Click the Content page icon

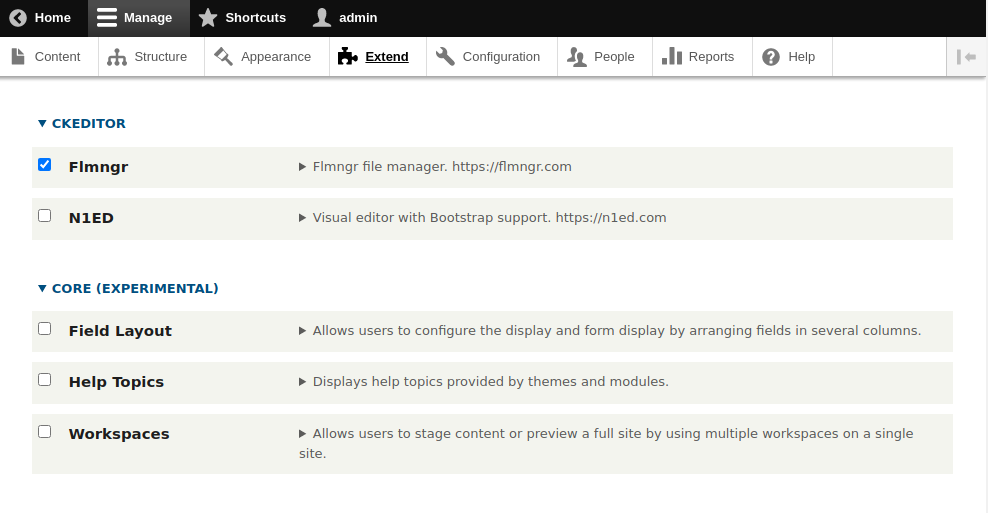click(18, 57)
